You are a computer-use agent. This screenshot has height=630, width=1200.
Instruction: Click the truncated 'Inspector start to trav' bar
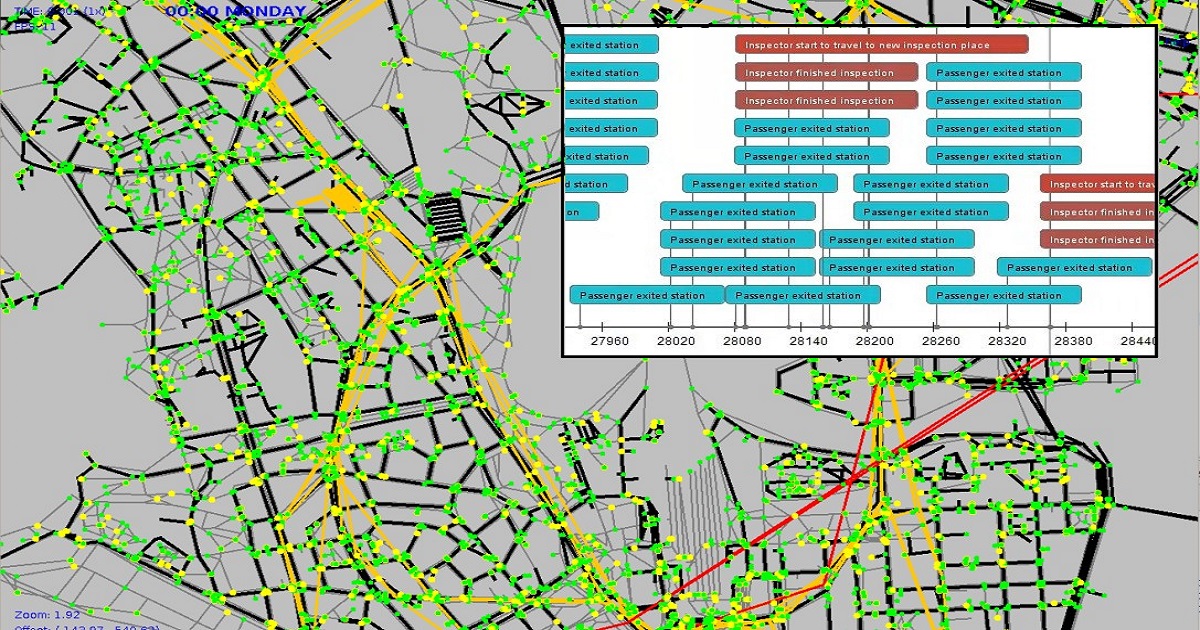pyautogui.click(x=1098, y=184)
